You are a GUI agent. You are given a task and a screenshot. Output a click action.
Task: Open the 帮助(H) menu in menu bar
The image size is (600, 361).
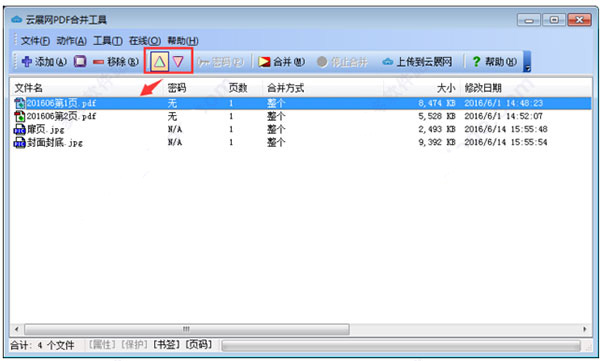click(x=183, y=41)
